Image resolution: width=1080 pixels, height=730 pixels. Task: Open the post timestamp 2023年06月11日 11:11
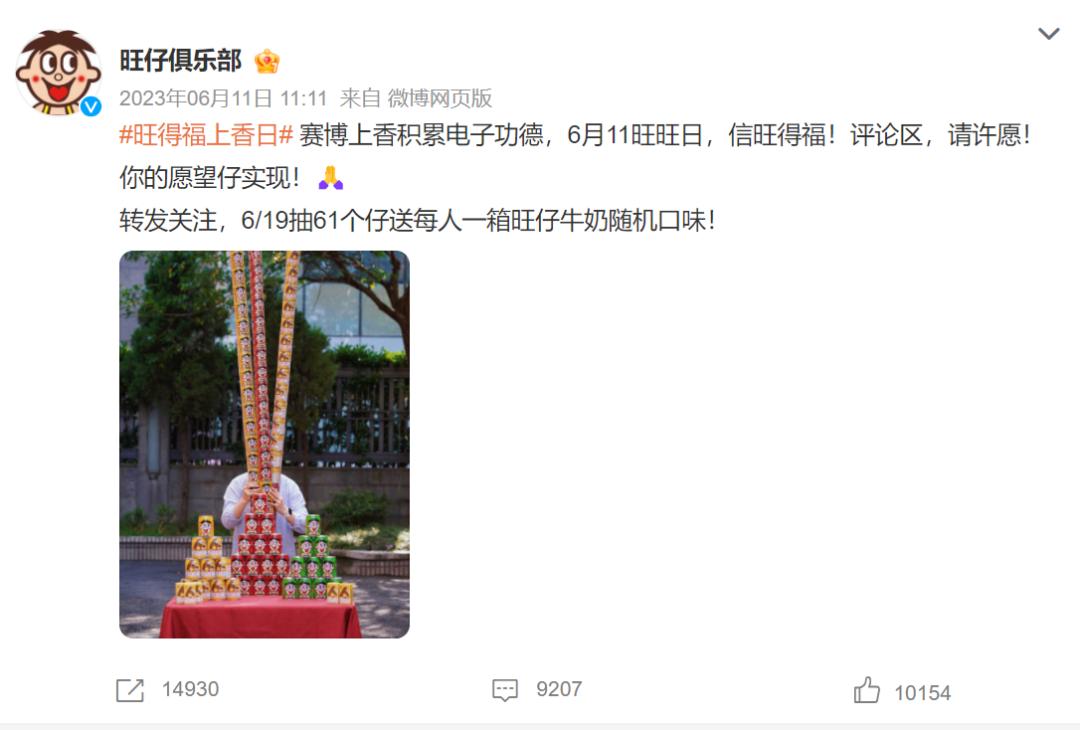(222, 98)
